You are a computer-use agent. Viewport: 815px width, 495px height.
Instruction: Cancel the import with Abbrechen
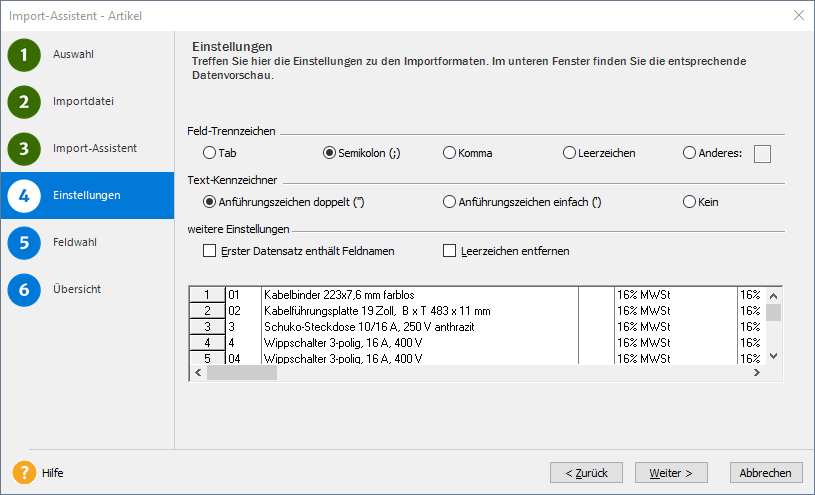point(766,473)
